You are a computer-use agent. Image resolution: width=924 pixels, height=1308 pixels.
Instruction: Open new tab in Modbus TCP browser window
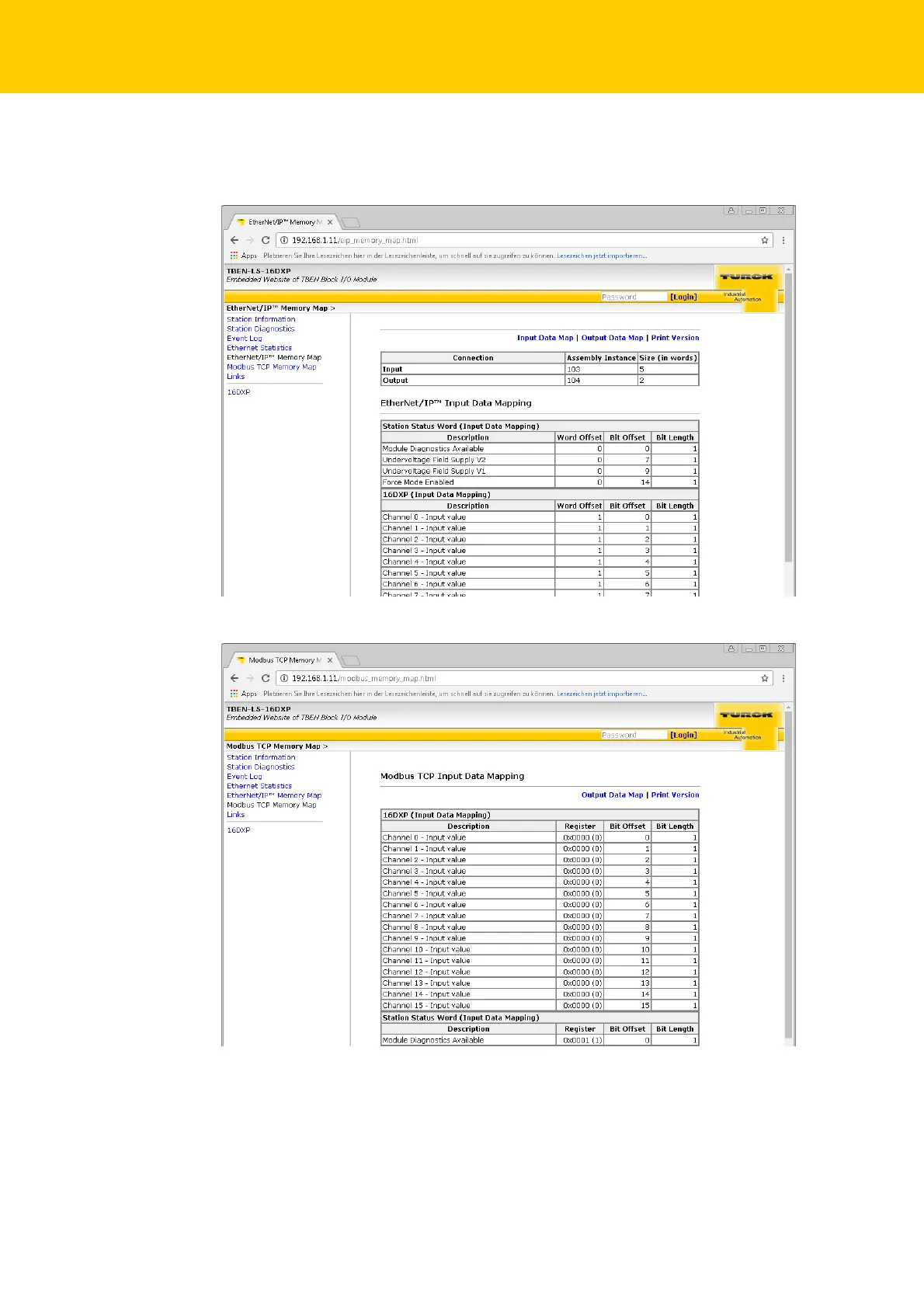(x=350, y=660)
